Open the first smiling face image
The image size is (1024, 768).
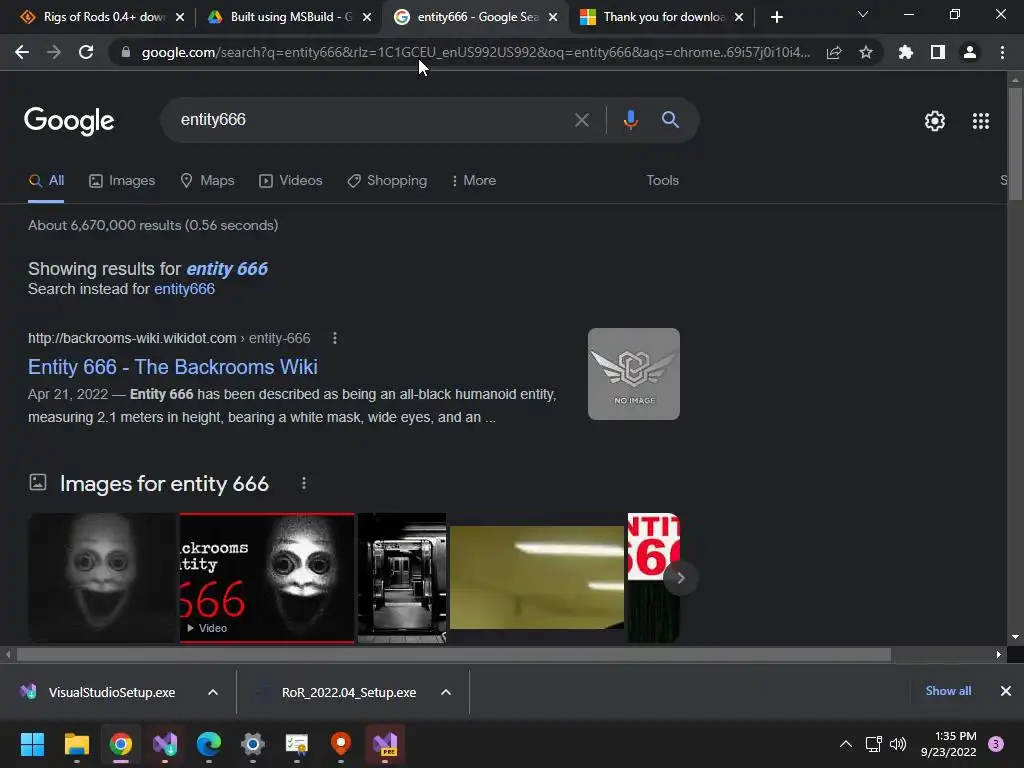[x=103, y=578]
